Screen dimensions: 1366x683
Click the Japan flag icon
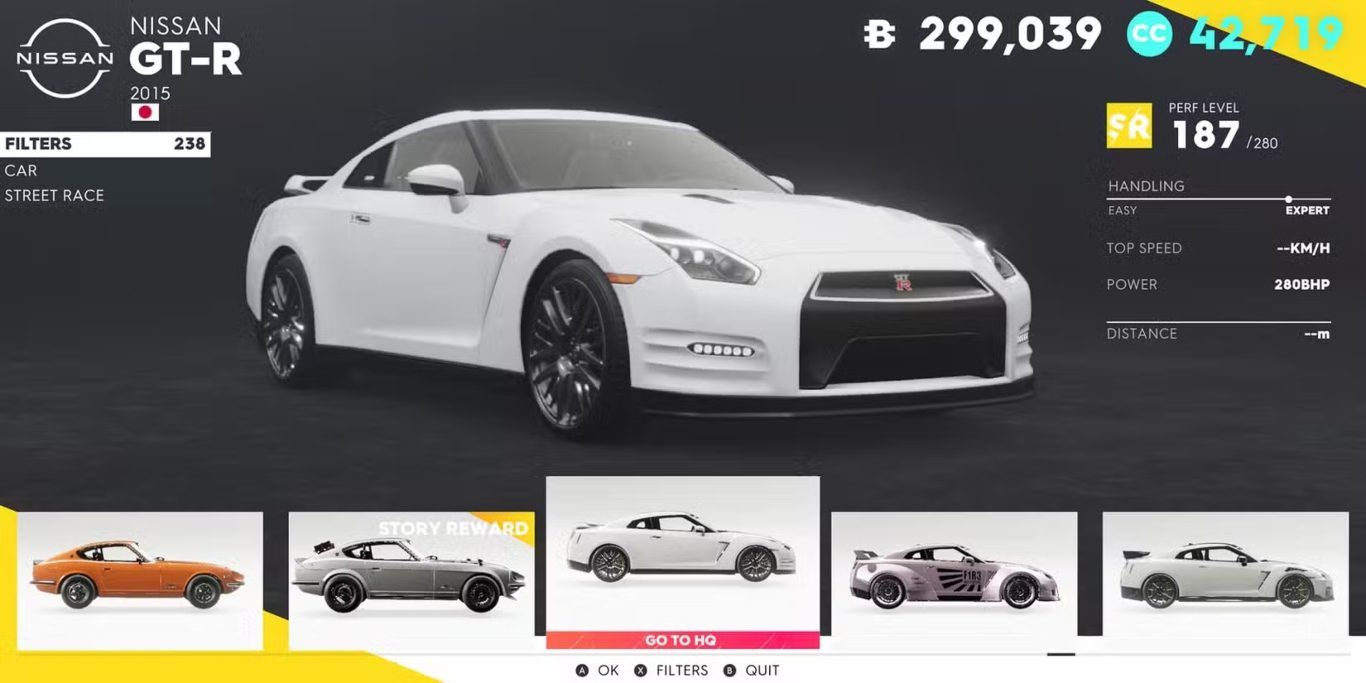(145, 112)
